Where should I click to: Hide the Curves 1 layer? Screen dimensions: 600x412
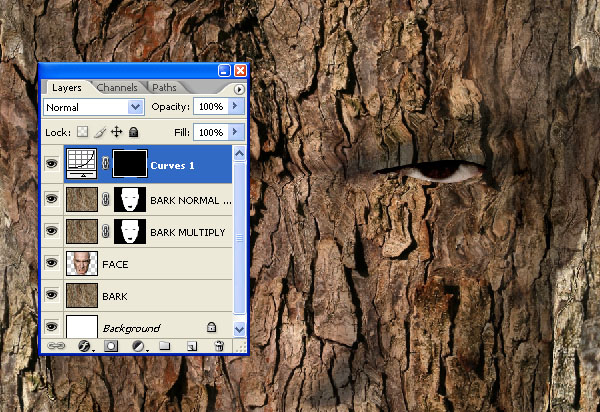click(52, 164)
